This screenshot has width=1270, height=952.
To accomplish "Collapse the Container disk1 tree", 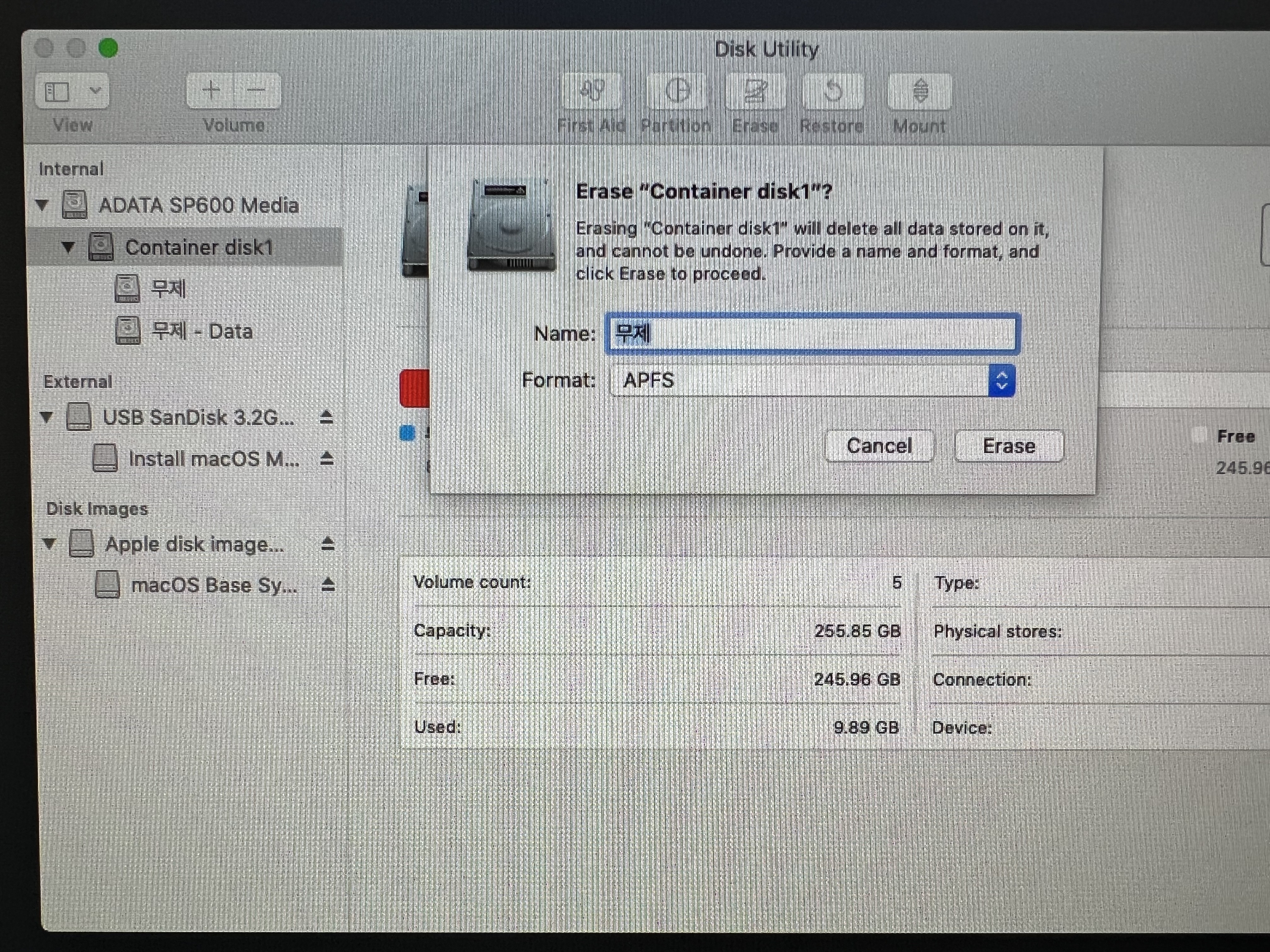I will [x=68, y=247].
